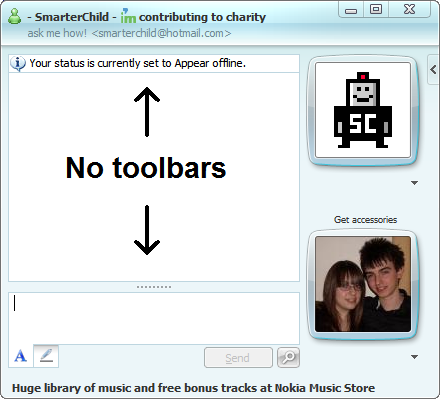Click the Nokia Music Store ad text
The height and width of the screenshot is (399, 440).
pyautogui.click(x=193, y=388)
